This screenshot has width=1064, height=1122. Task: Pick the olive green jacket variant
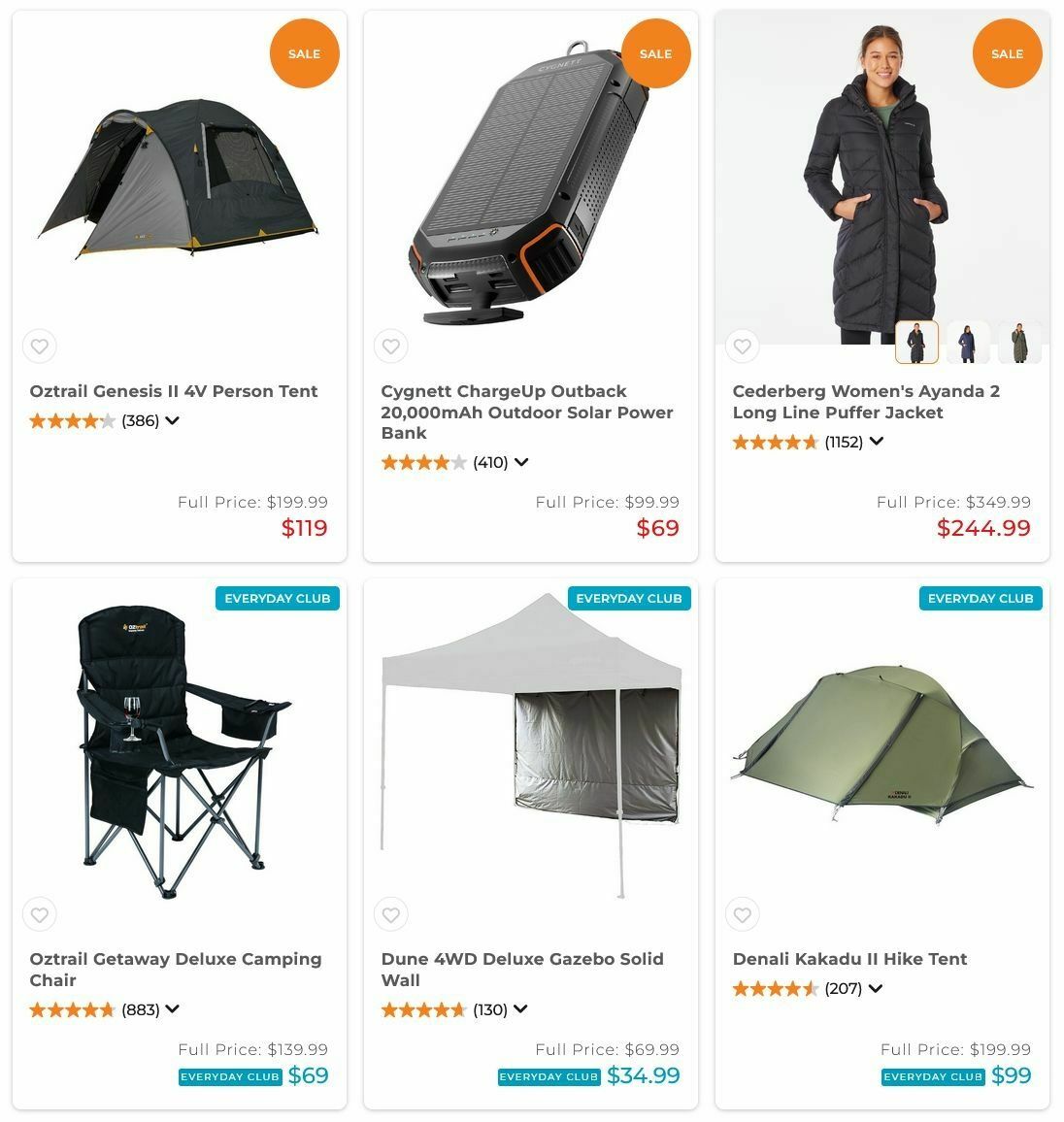point(1019,342)
